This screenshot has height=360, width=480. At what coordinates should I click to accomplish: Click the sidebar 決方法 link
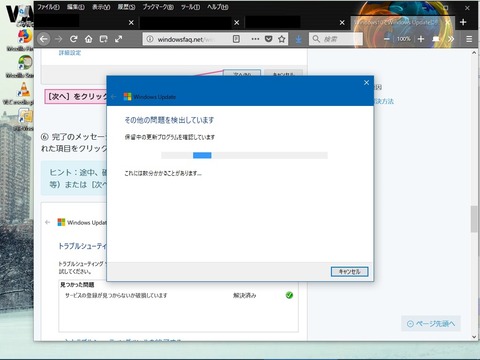(384, 101)
